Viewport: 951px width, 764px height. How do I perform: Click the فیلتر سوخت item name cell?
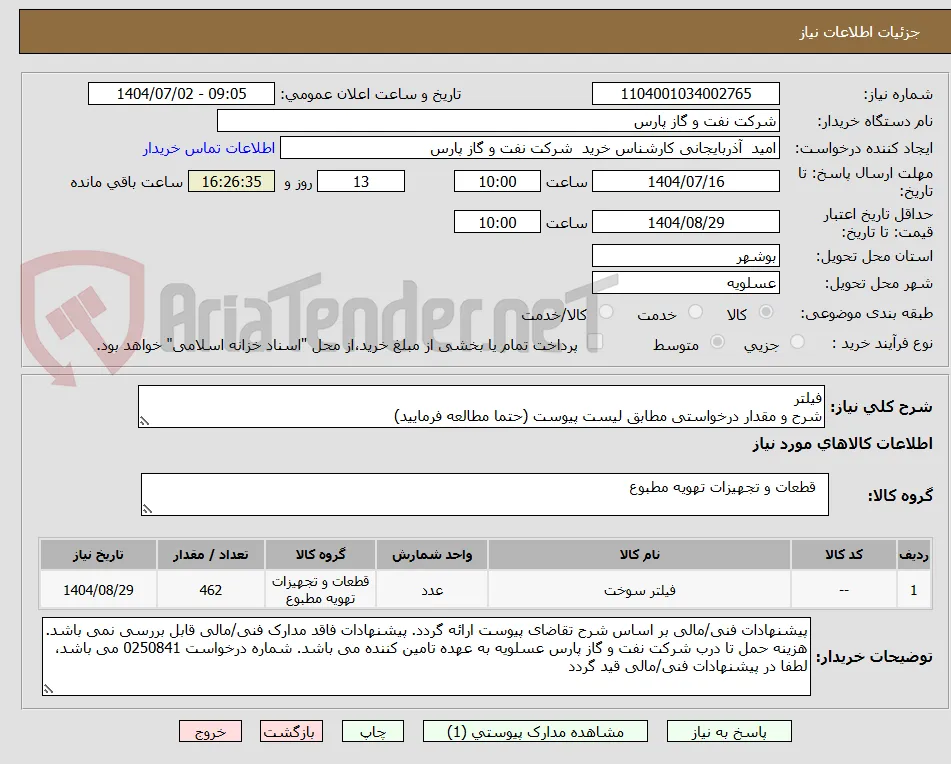[x=639, y=589]
